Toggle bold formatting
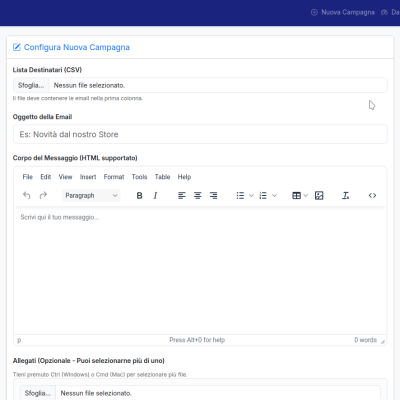 pos(140,196)
